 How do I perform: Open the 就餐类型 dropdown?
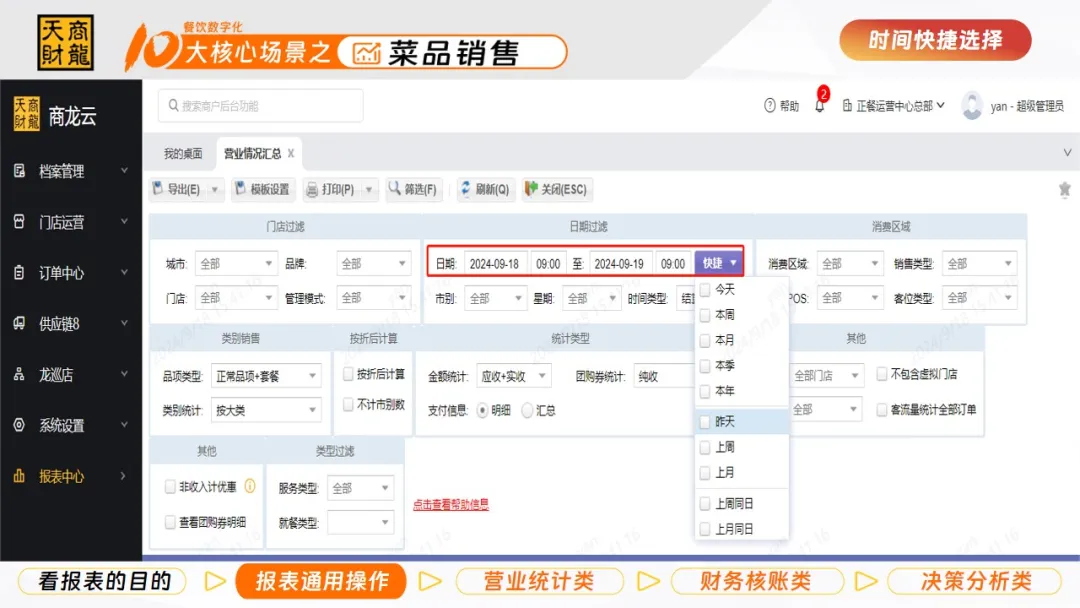tap(360, 523)
